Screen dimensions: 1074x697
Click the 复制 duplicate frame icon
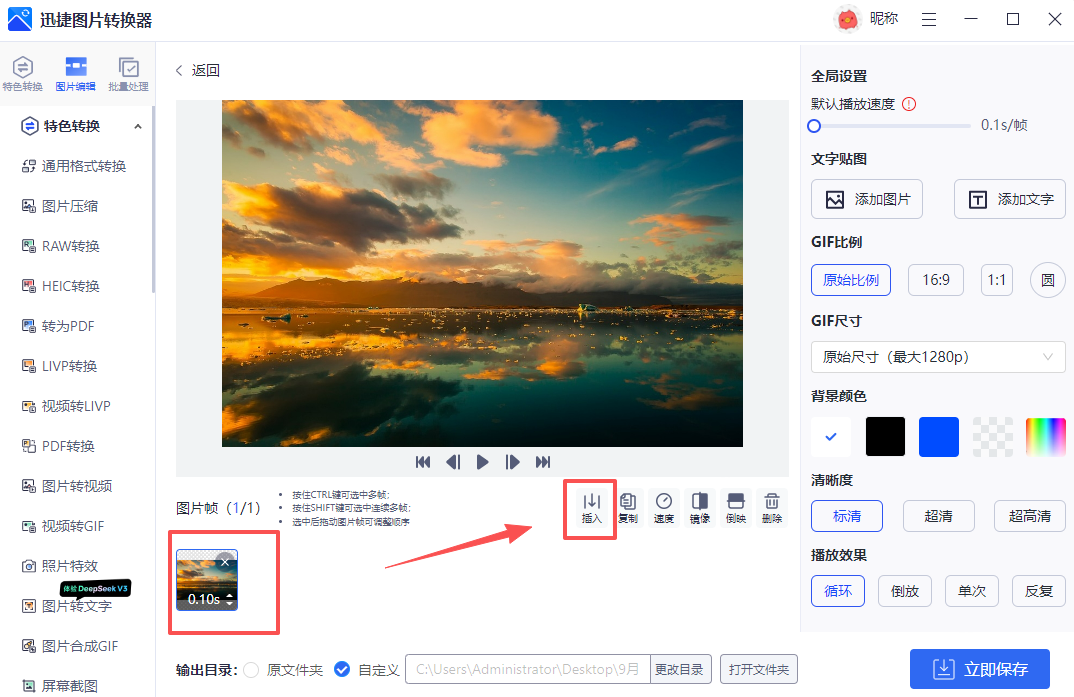tap(627, 507)
